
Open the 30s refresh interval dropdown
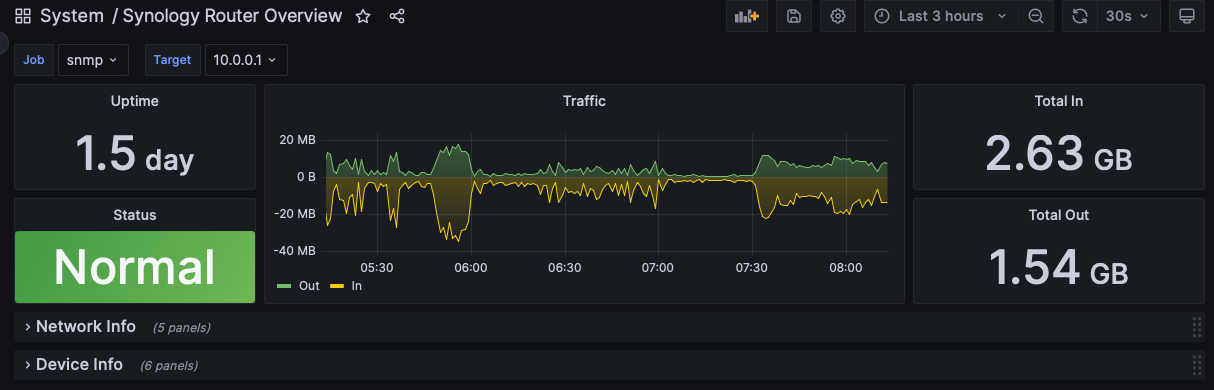1128,16
